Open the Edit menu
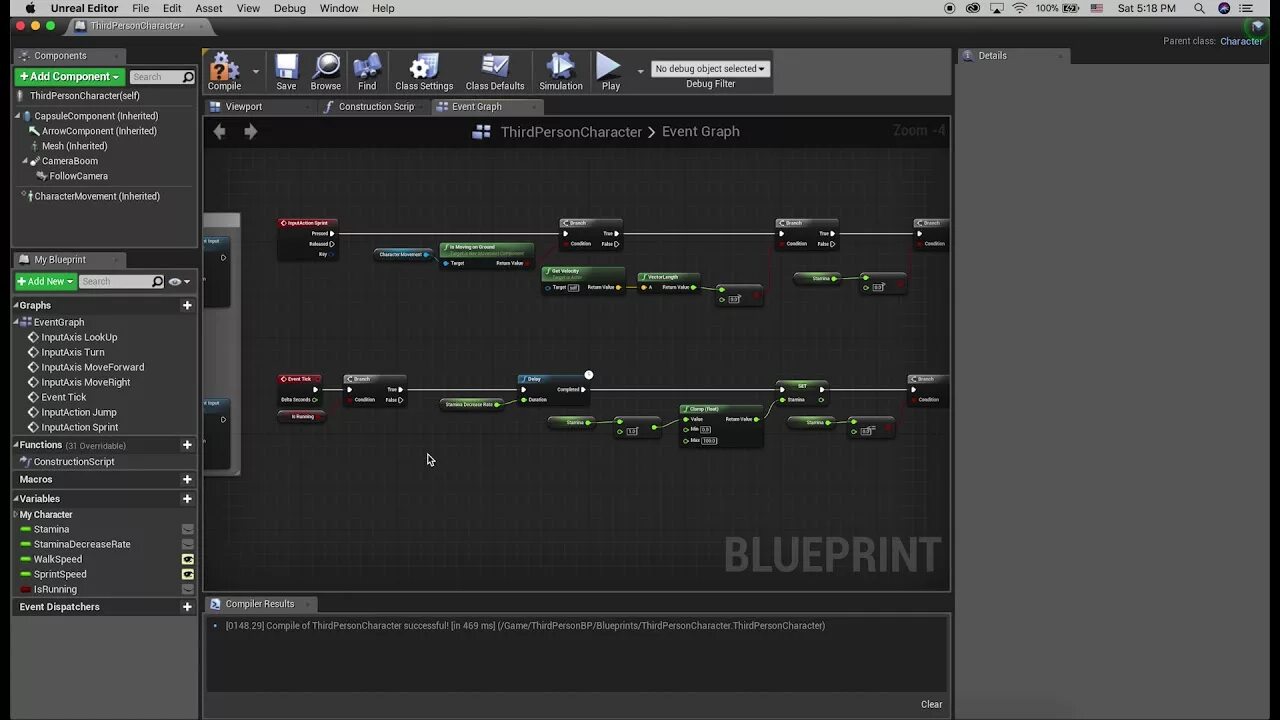This screenshot has height=720, width=1280. 173,8
